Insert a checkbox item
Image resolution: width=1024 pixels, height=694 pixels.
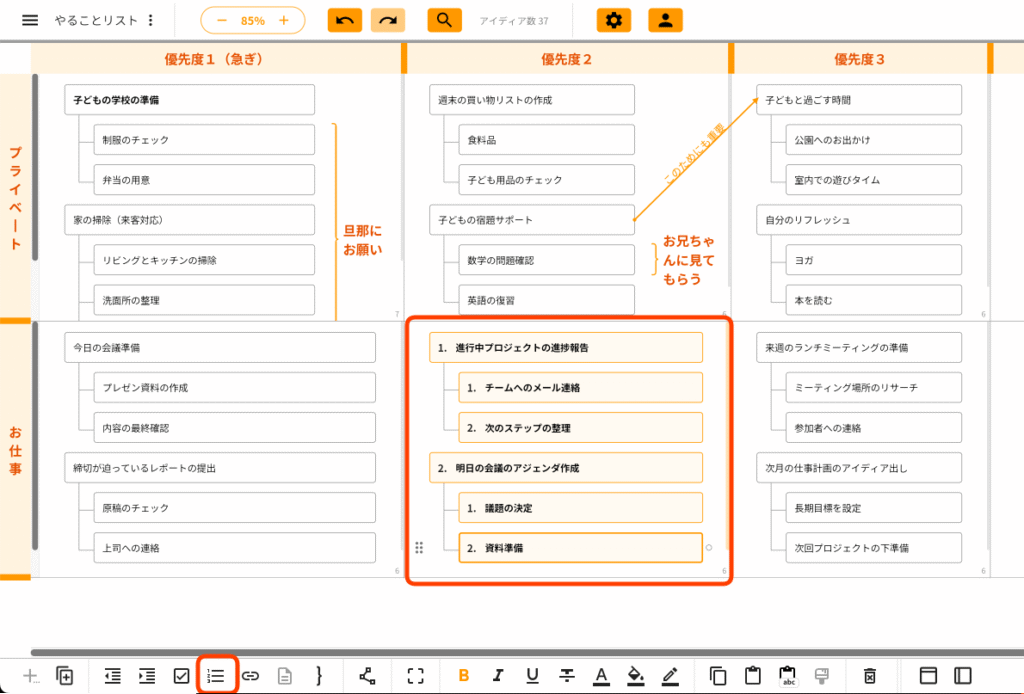click(182, 676)
